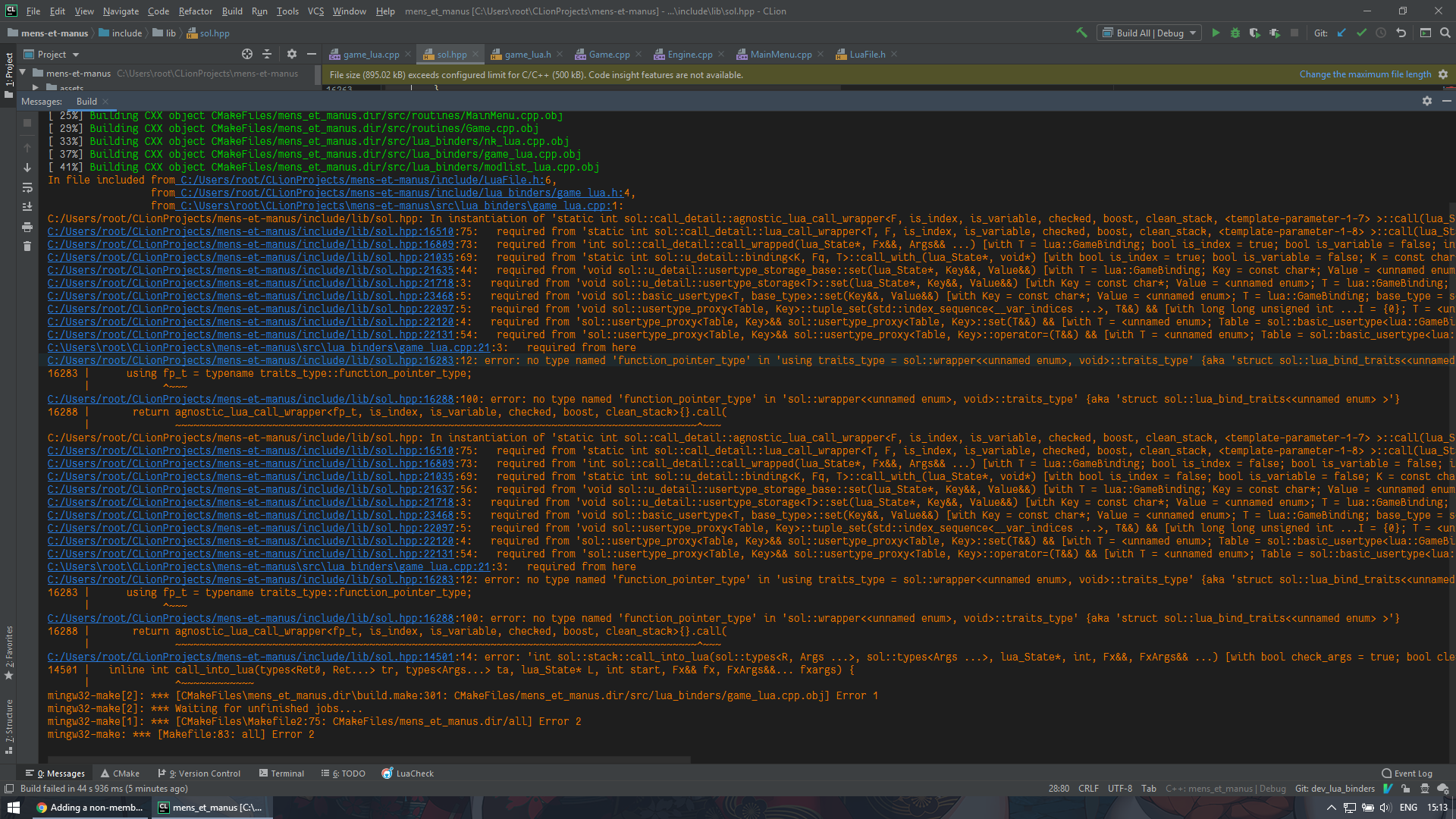Open the Build All | Debug configuration dropdown
This screenshot has width=1456, height=819.
click(x=1150, y=33)
